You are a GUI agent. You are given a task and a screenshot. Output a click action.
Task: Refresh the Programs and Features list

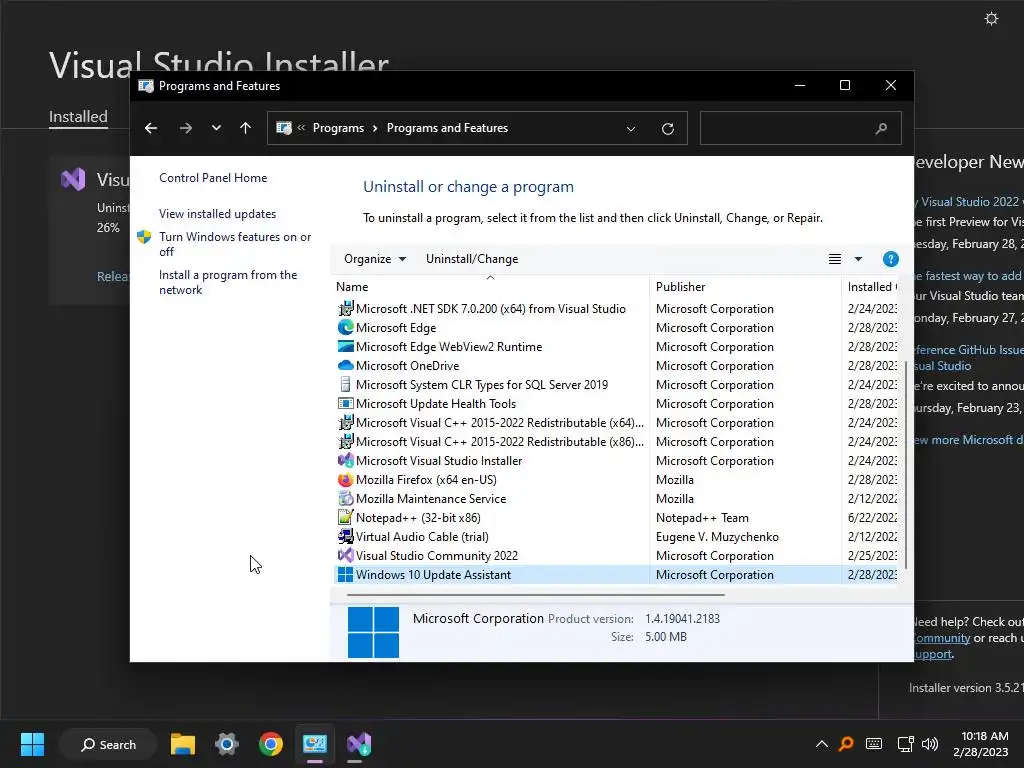pyautogui.click(x=667, y=129)
